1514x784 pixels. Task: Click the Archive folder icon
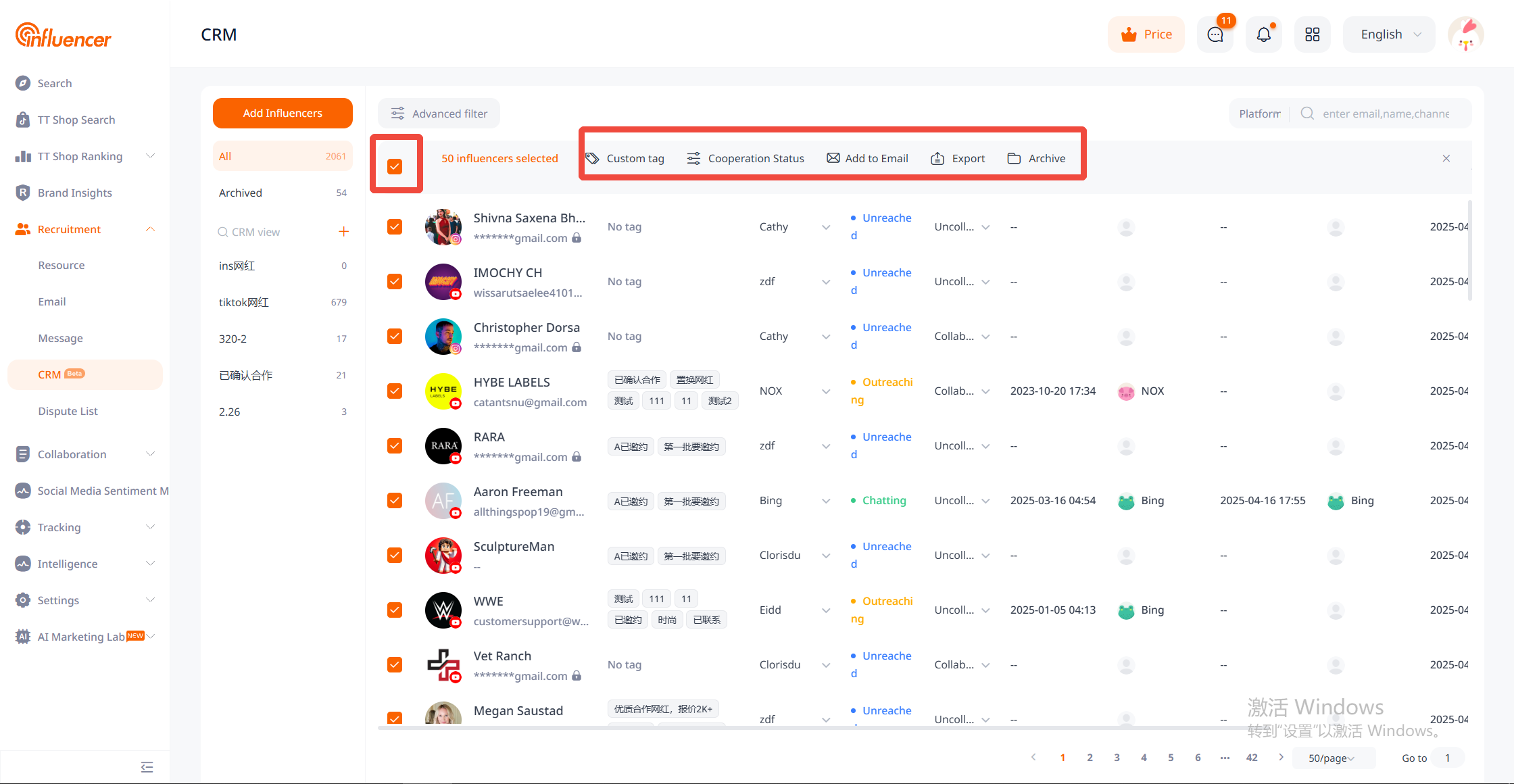(x=1014, y=158)
